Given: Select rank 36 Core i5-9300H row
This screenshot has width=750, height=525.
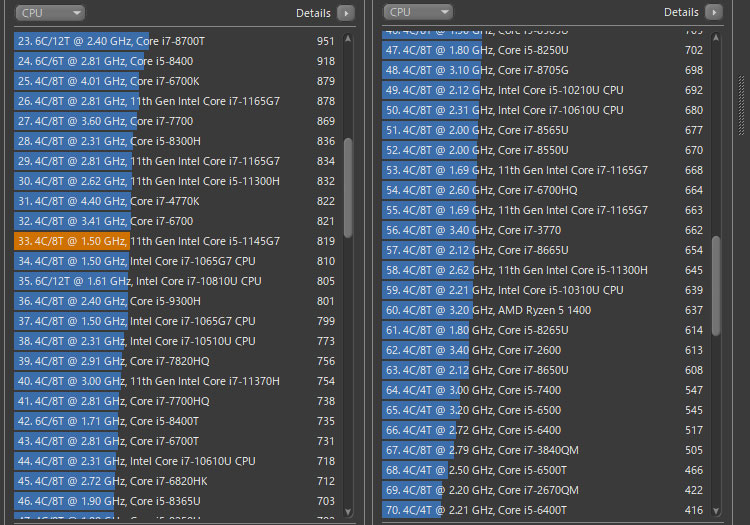Looking at the screenshot, I should click(x=175, y=301).
